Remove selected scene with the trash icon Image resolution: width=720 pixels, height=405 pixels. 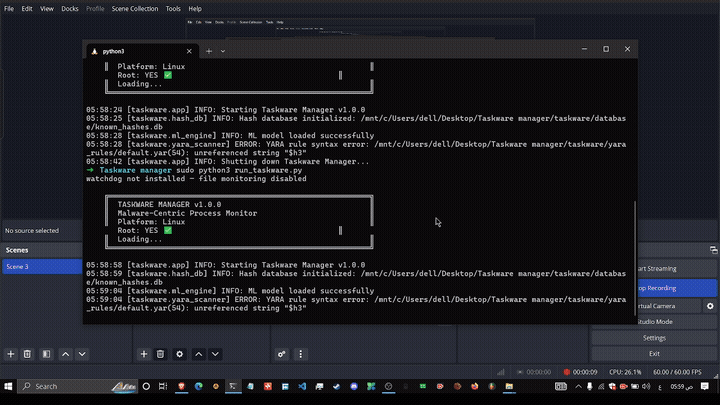point(27,354)
